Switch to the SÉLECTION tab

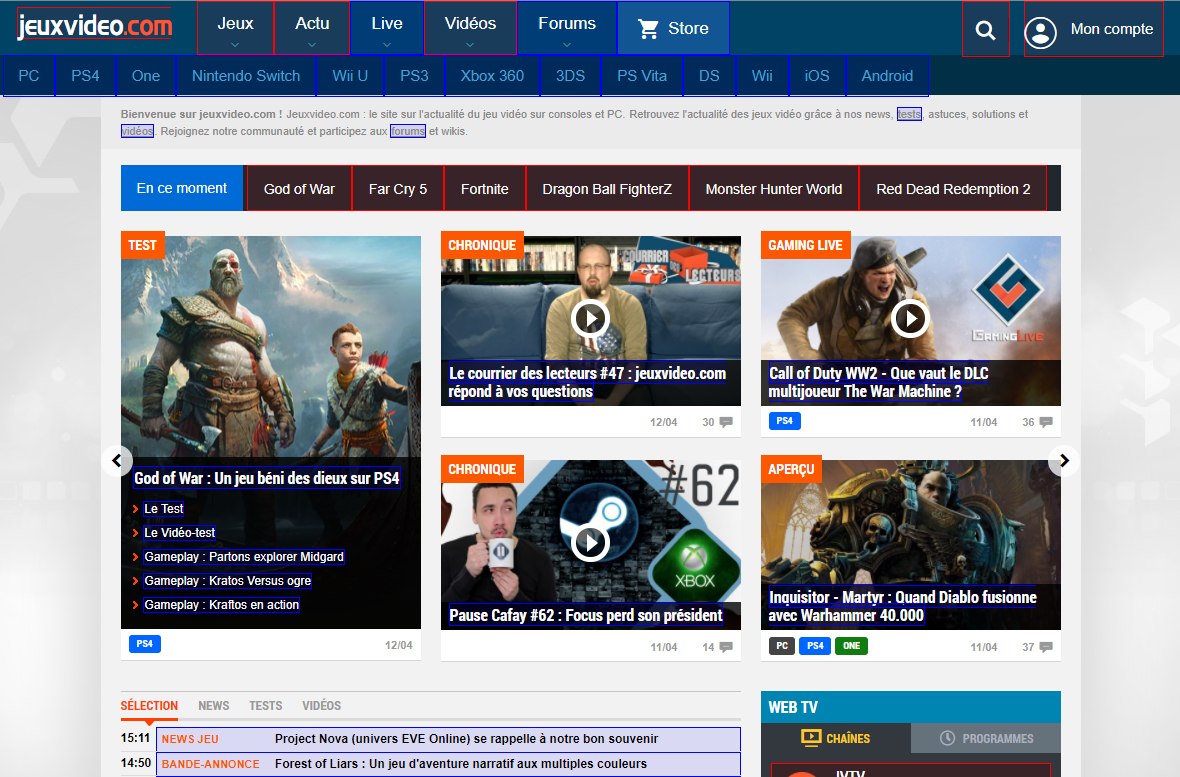tap(149, 705)
